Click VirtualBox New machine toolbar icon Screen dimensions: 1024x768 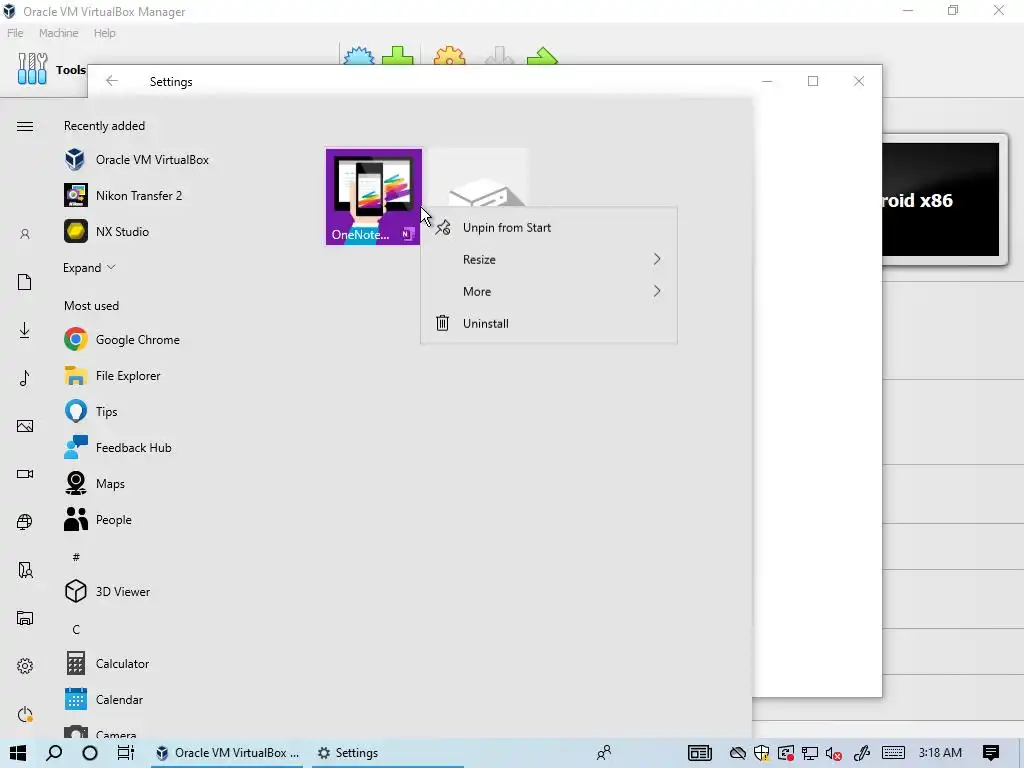(359, 55)
